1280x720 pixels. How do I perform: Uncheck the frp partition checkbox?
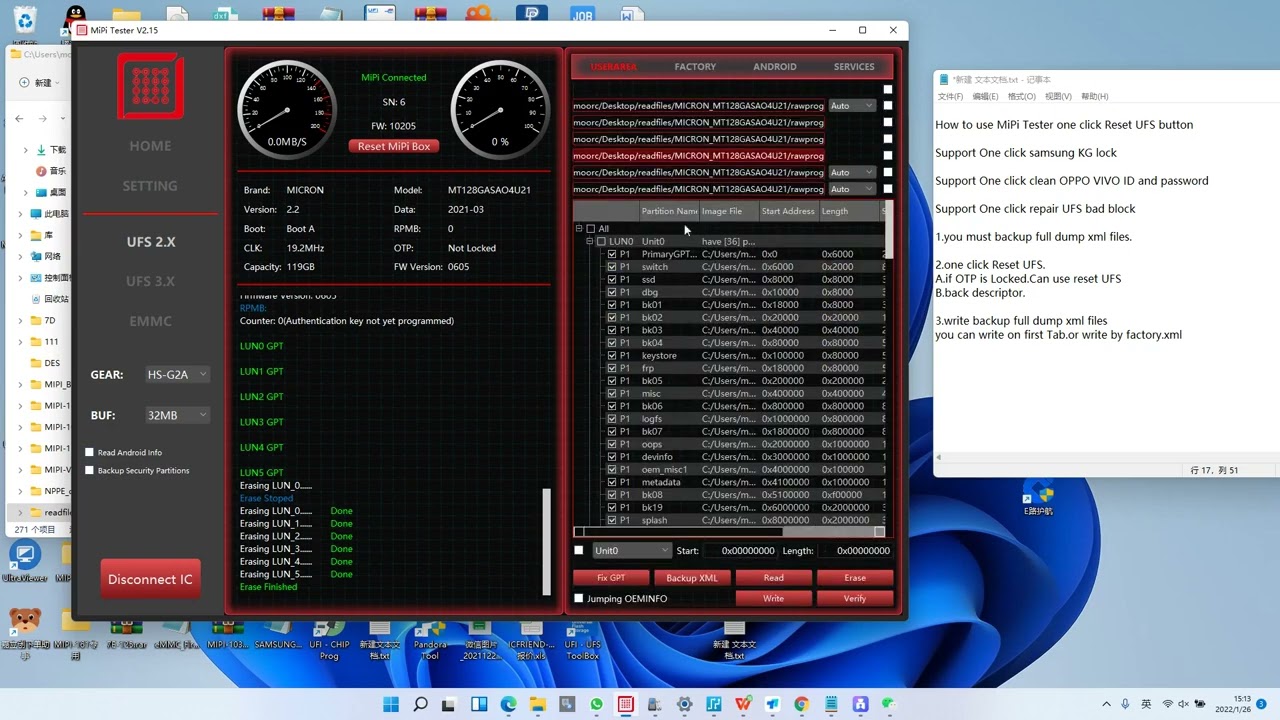pos(612,368)
